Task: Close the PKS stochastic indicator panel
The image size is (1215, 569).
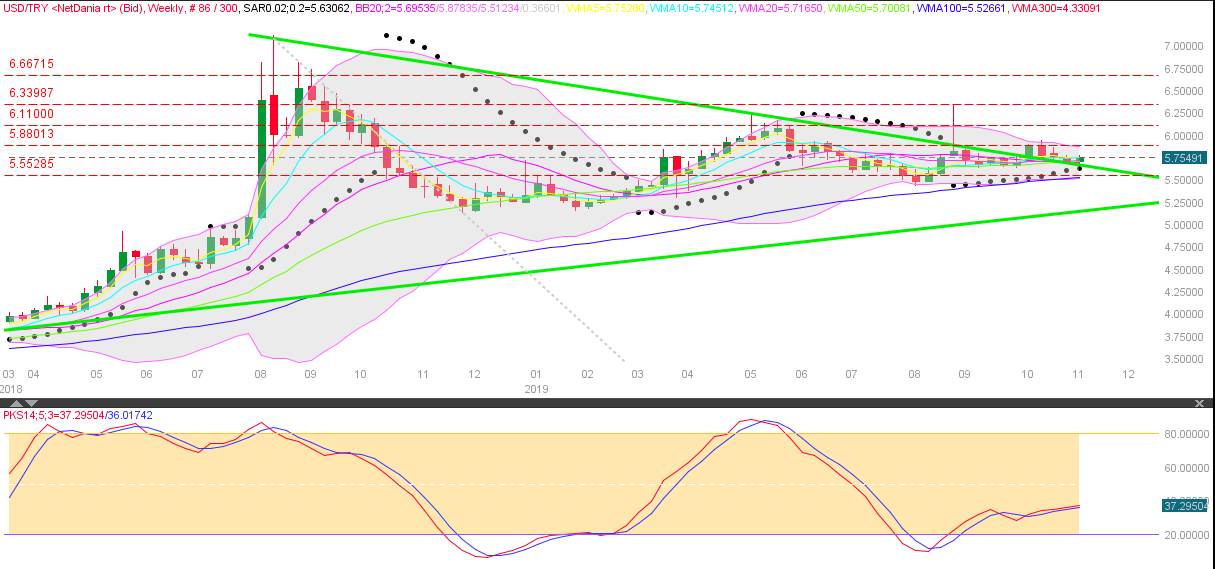Action: click(1200, 403)
